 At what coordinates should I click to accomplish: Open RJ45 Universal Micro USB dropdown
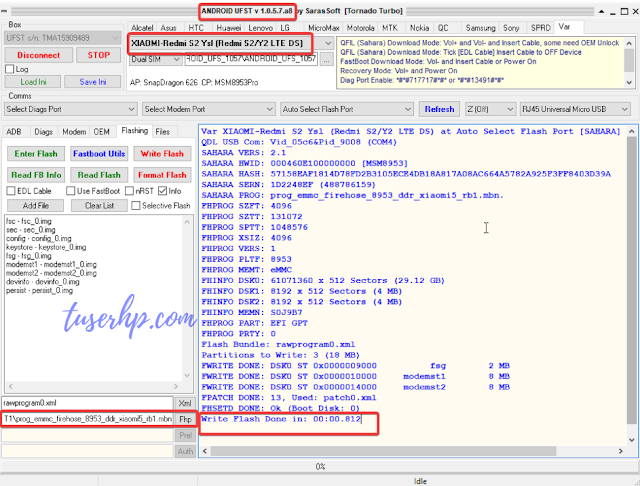(x=575, y=109)
